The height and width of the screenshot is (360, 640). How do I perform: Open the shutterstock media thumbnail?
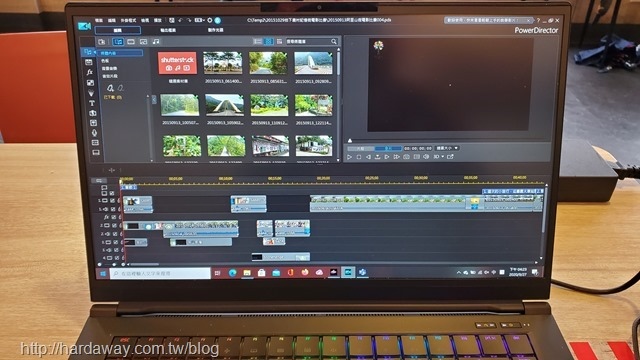(178, 63)
